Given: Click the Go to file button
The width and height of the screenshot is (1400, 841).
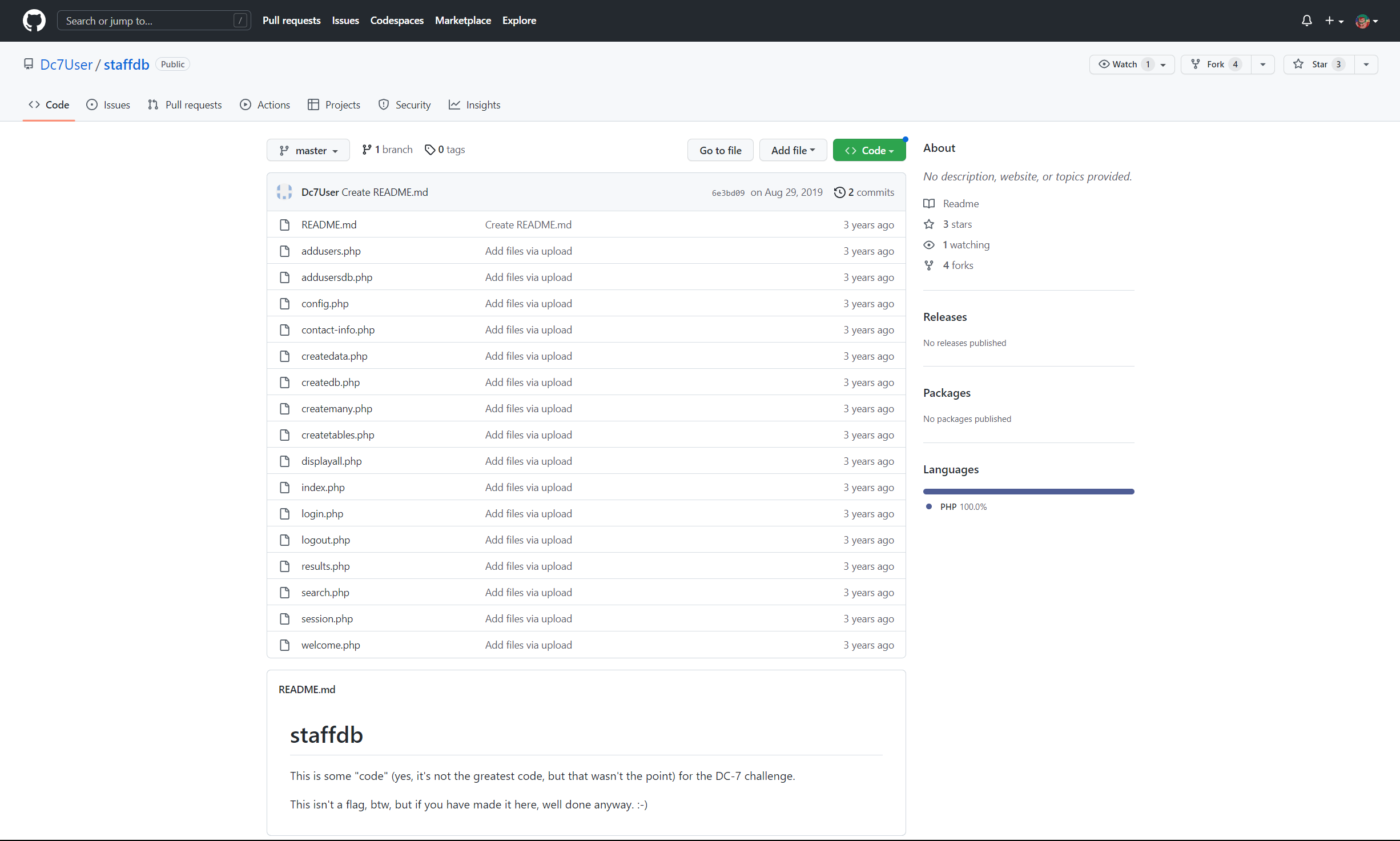Looking at the screenshot, I should click(721, 150).
